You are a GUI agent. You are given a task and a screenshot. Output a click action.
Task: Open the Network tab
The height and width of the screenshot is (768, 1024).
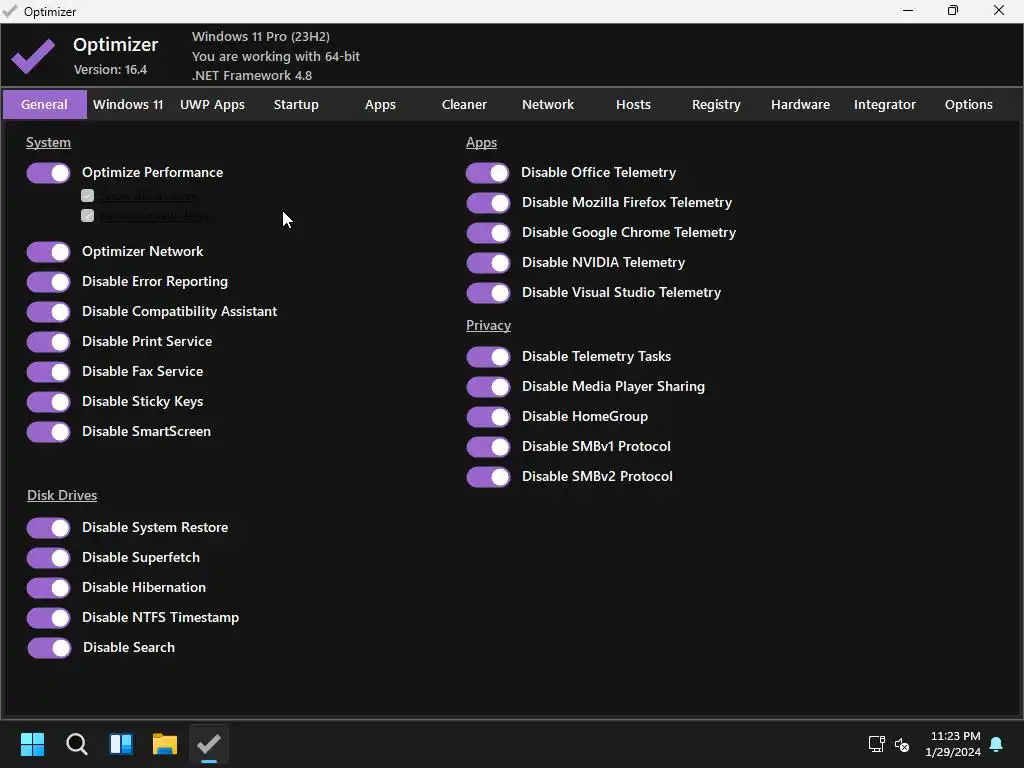[x=548, y=104]
